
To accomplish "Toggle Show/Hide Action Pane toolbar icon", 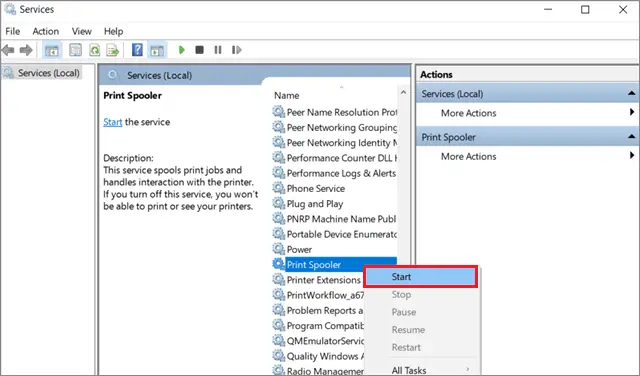I will coord(157,50).
